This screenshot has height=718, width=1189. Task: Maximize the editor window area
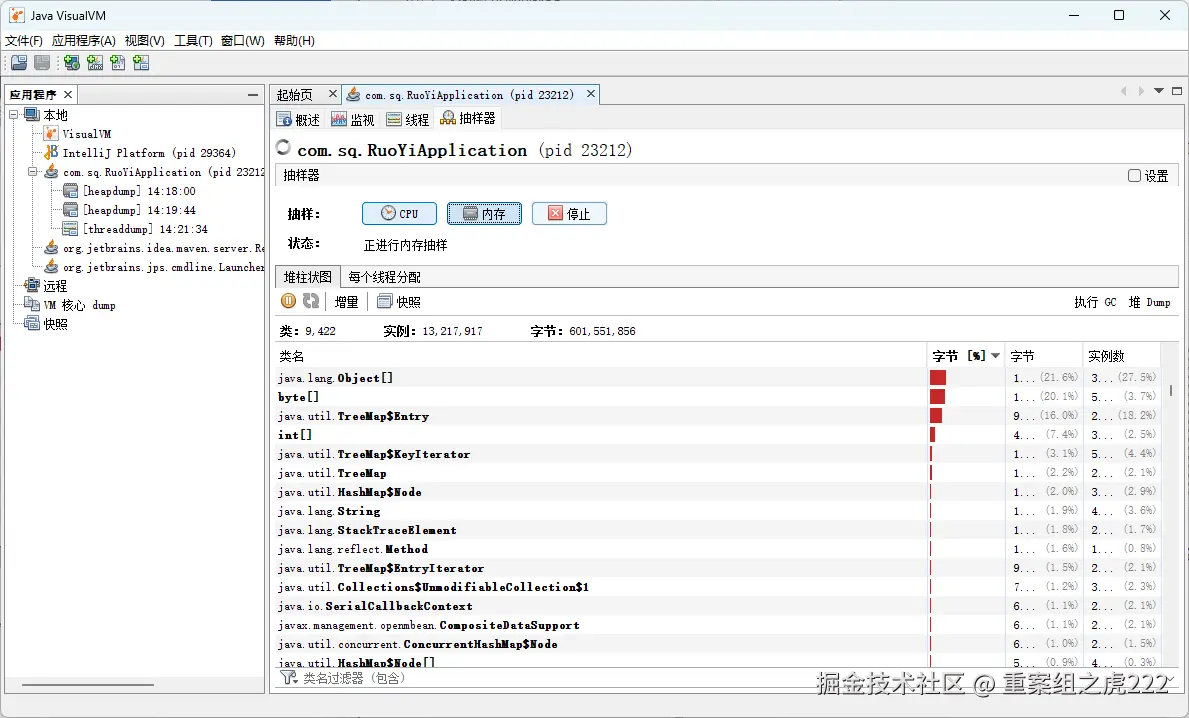pos(1177,91)
